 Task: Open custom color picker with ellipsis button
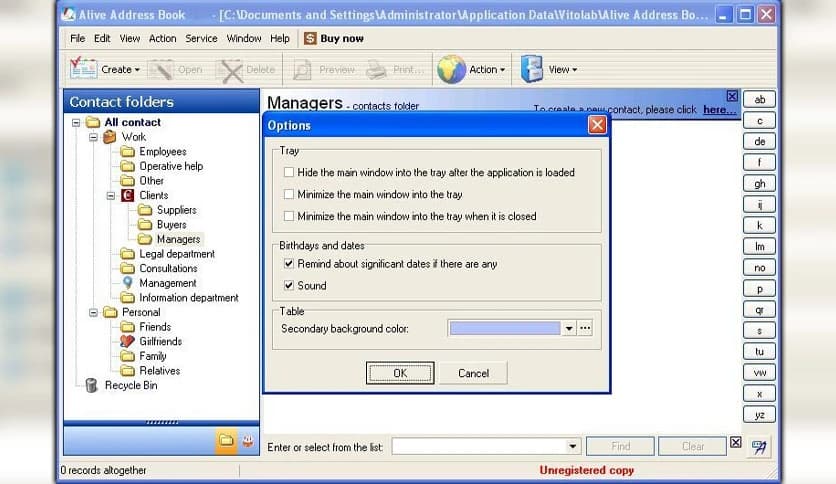585,328
